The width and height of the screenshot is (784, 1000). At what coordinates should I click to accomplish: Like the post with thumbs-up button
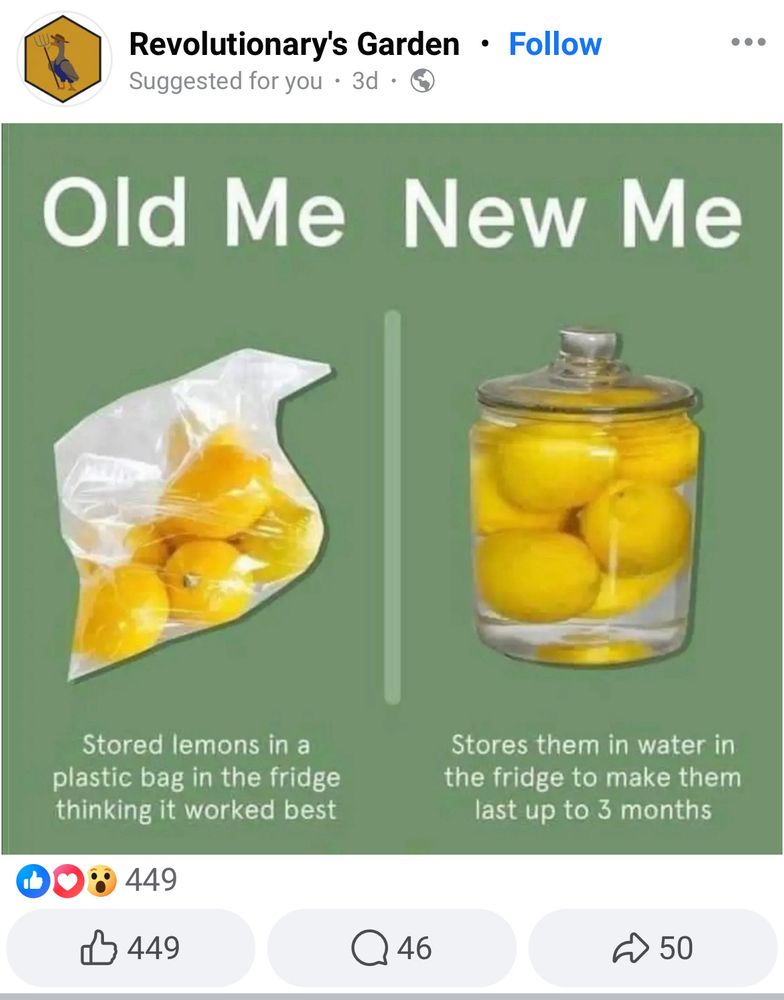(131, 948)
